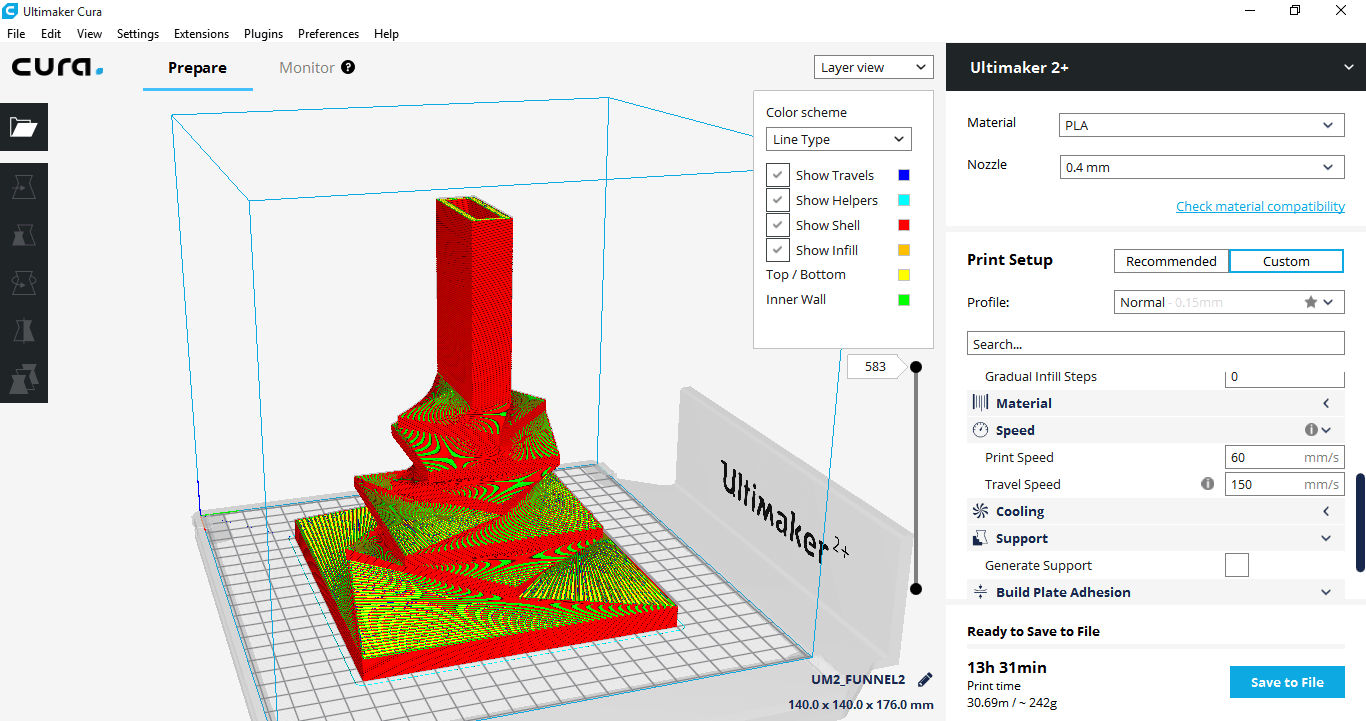Click the Gradual Infill Steps field
The width and height of the screenshot is (1366, 721).
pyautogui.click(x=1284, y=377)
